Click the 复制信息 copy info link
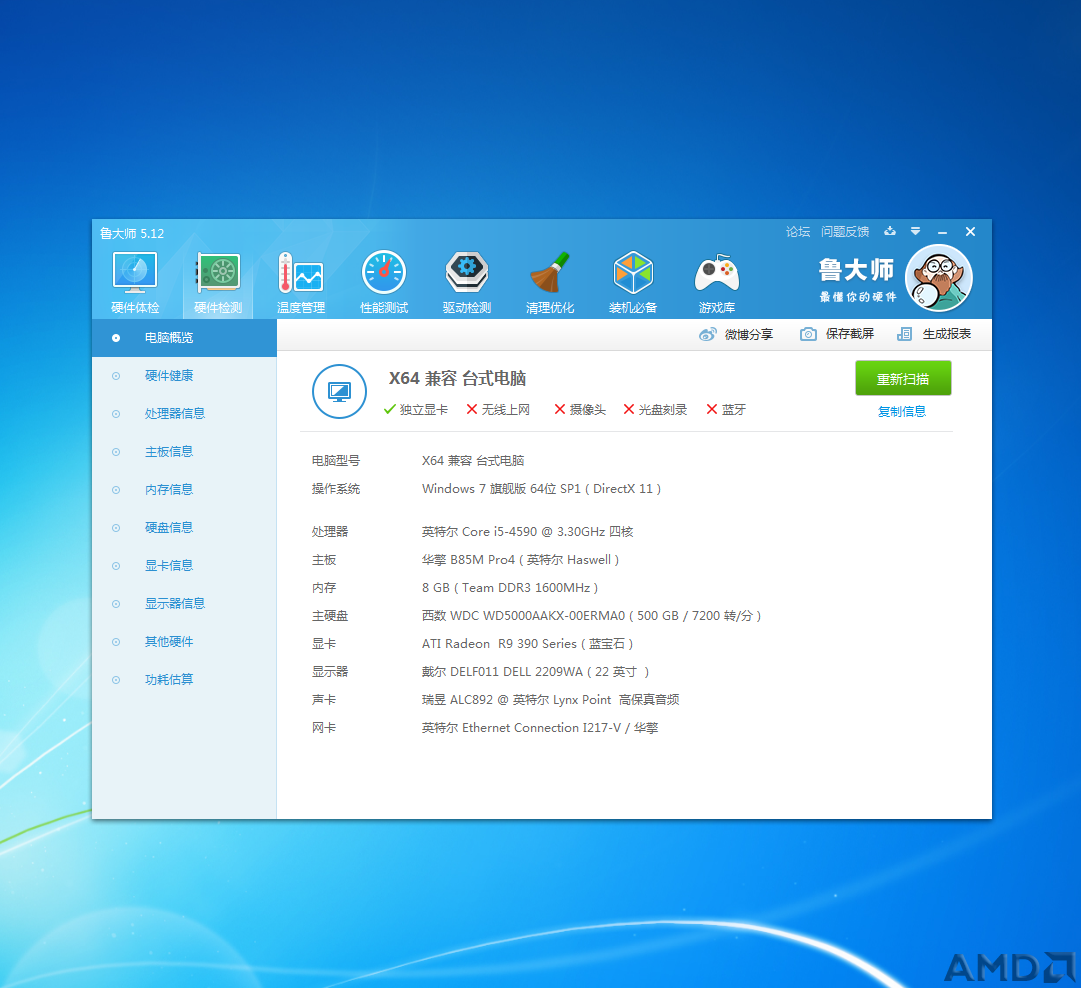Viewport: 1081px width, 988px height. [902, 412]
